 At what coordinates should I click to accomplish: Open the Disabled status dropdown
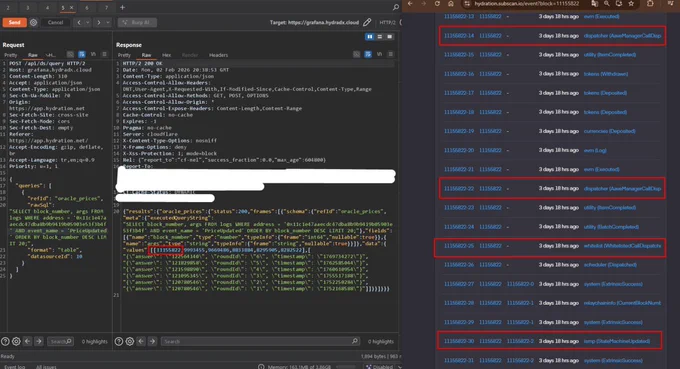tap(384, 367)
